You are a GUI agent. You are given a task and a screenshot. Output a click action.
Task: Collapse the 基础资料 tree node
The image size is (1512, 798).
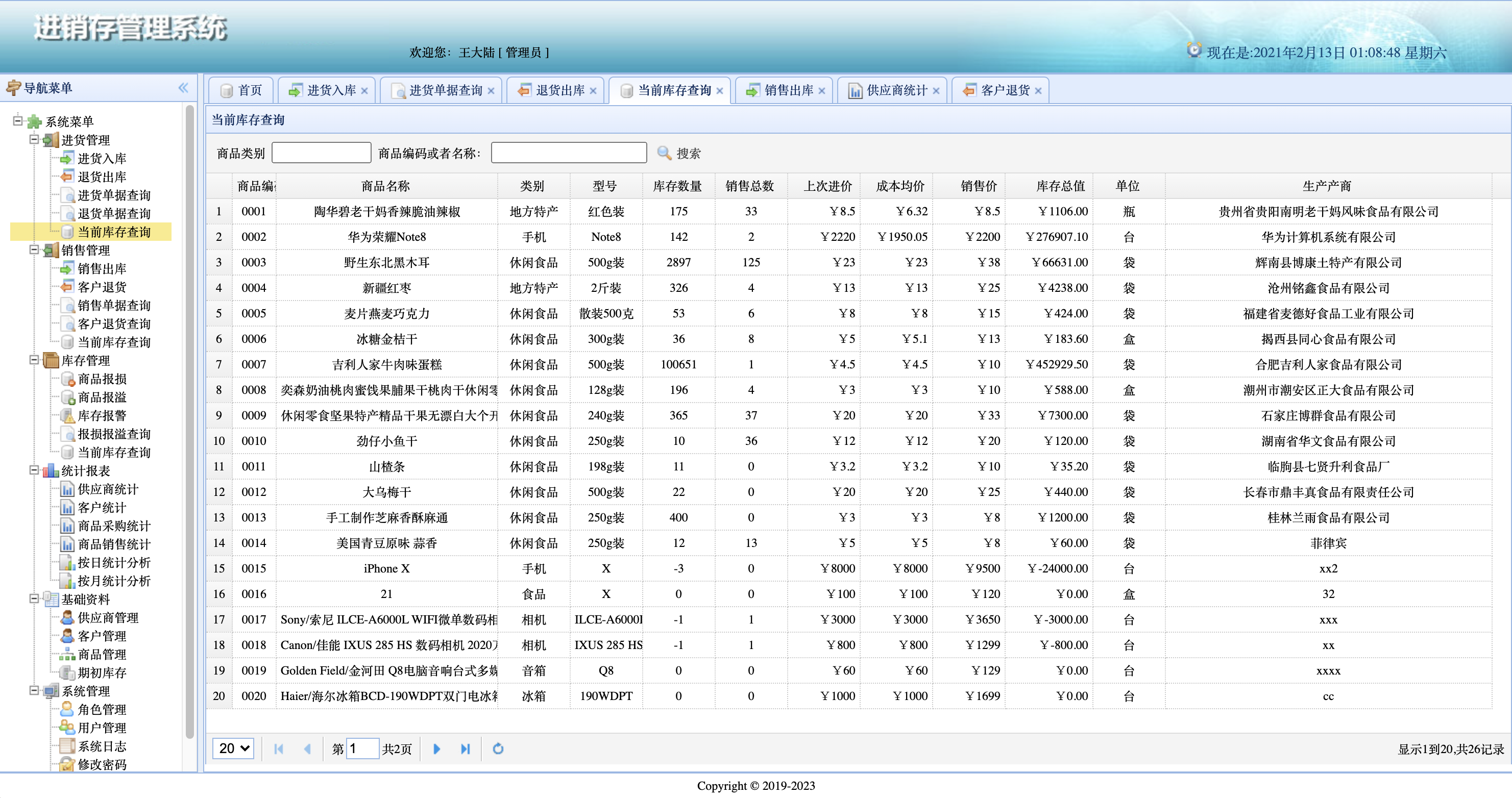35,598
